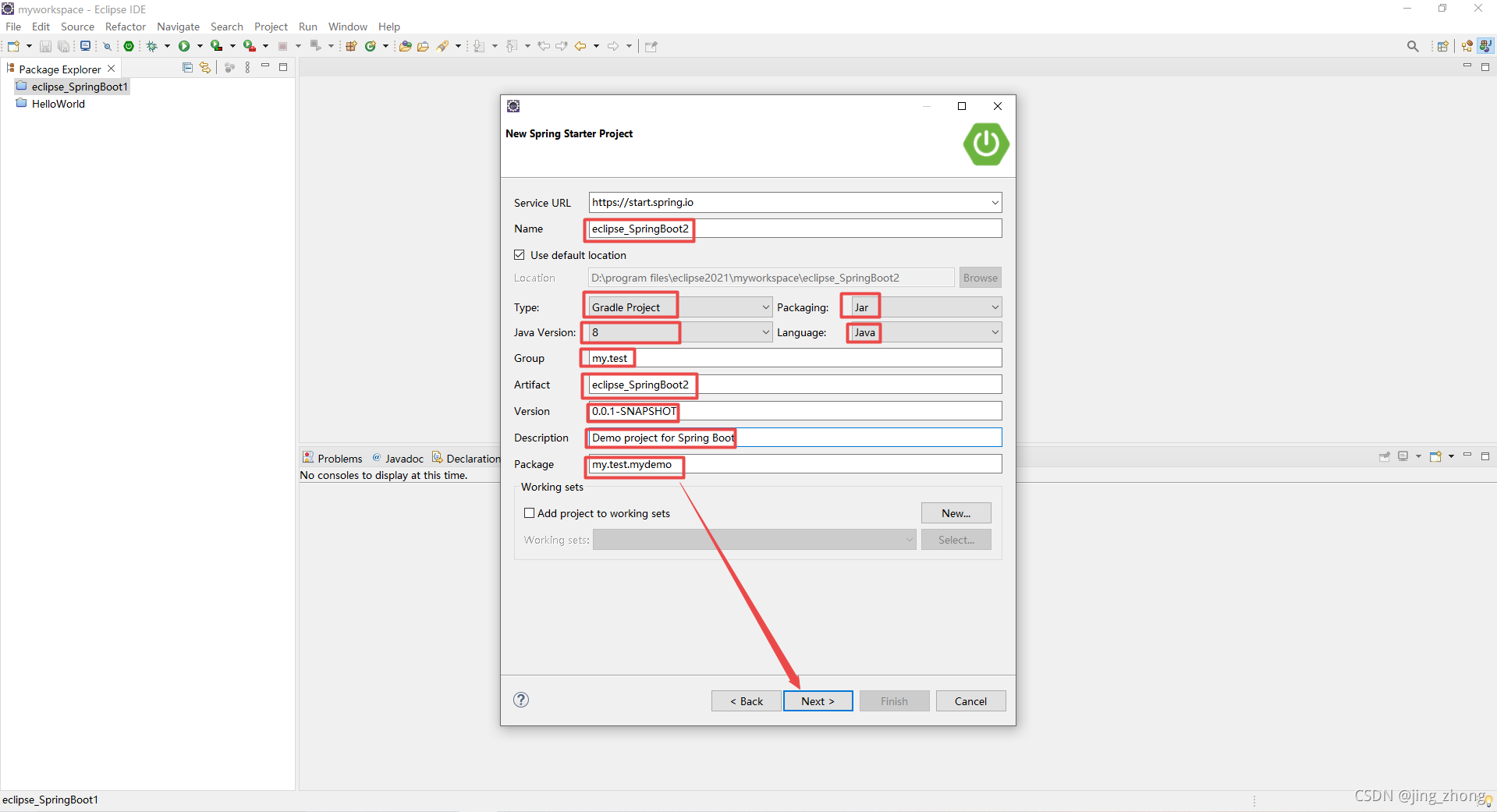Open the Refactor menu

click(126, 27)
